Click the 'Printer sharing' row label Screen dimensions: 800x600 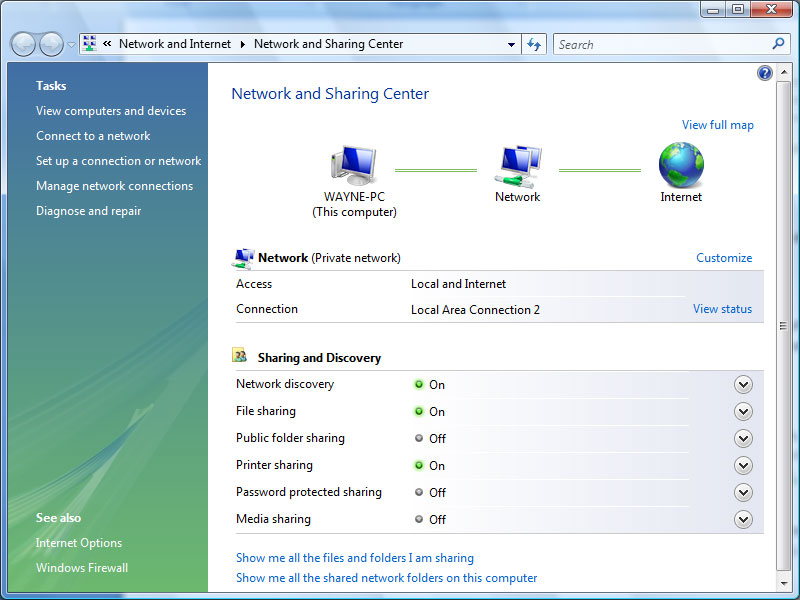(x=274, y=465)
